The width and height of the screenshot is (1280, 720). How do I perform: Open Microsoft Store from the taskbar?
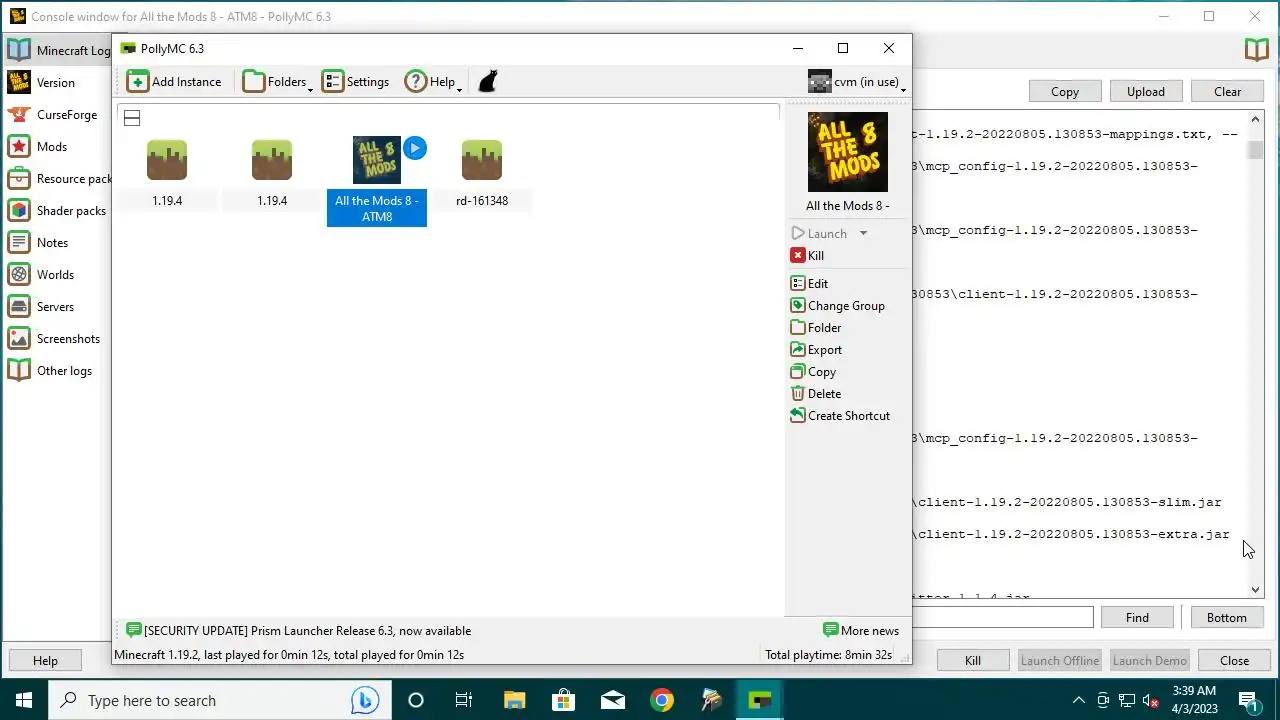563,700
